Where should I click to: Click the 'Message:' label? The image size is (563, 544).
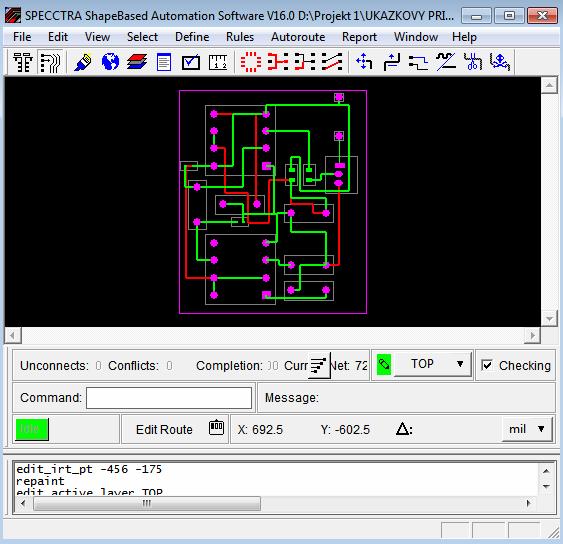pyautogui.click(x=292, y=397)
